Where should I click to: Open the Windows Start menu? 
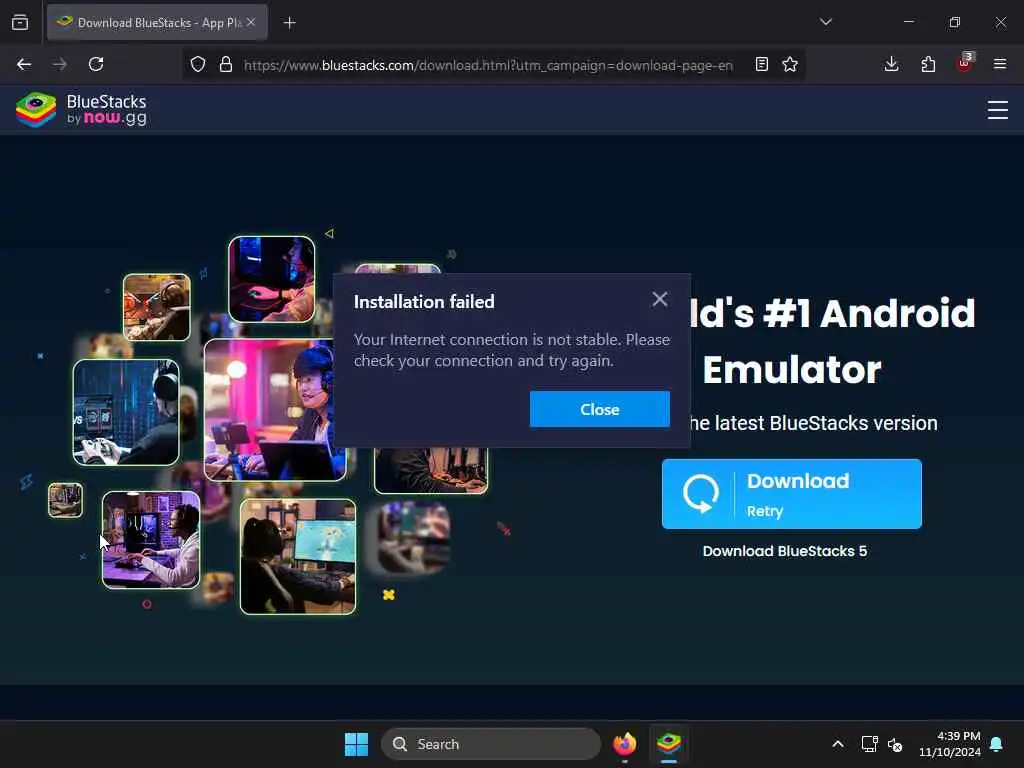click(357, 744)
